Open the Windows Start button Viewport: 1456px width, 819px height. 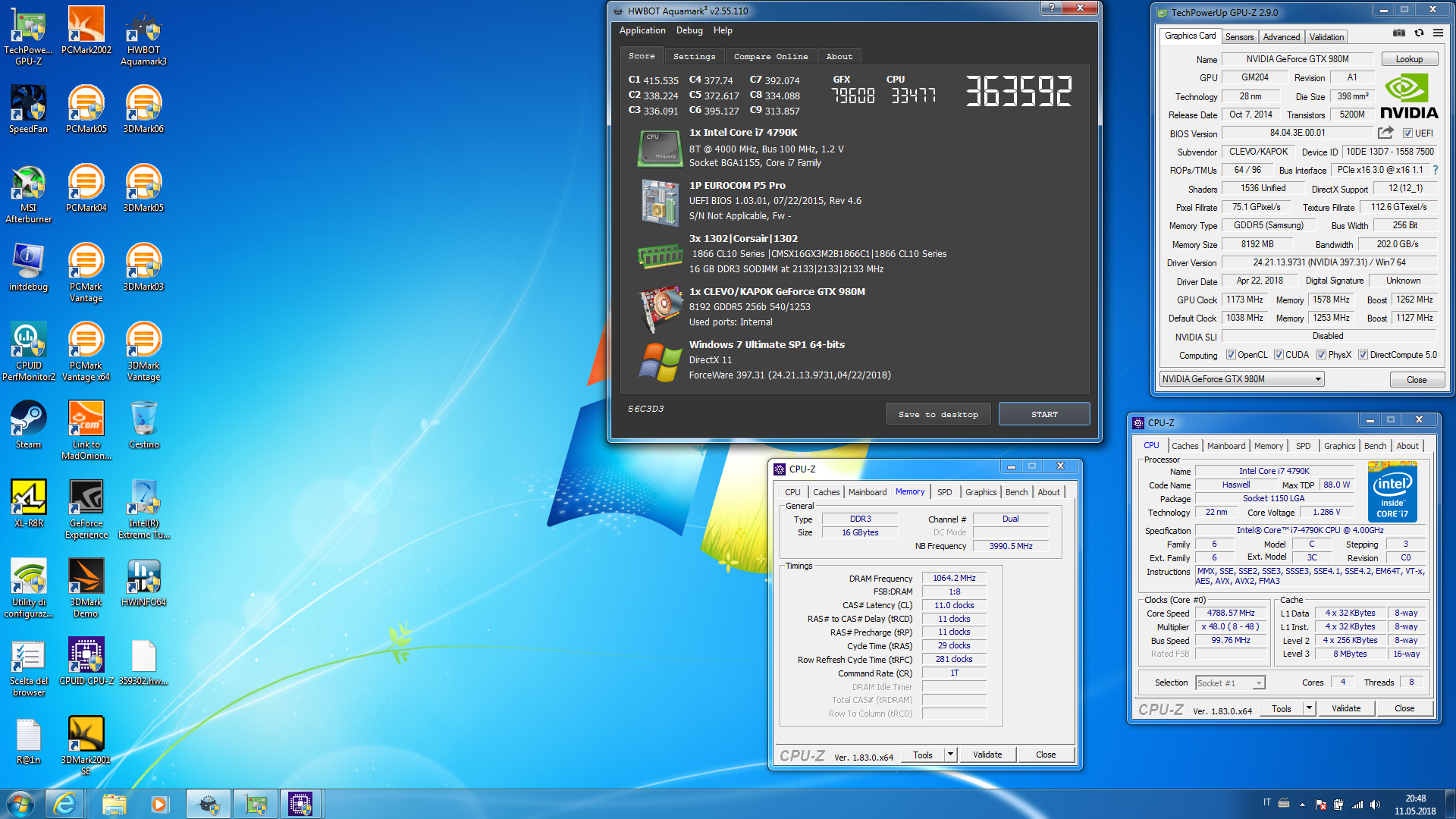coord(20,804)
